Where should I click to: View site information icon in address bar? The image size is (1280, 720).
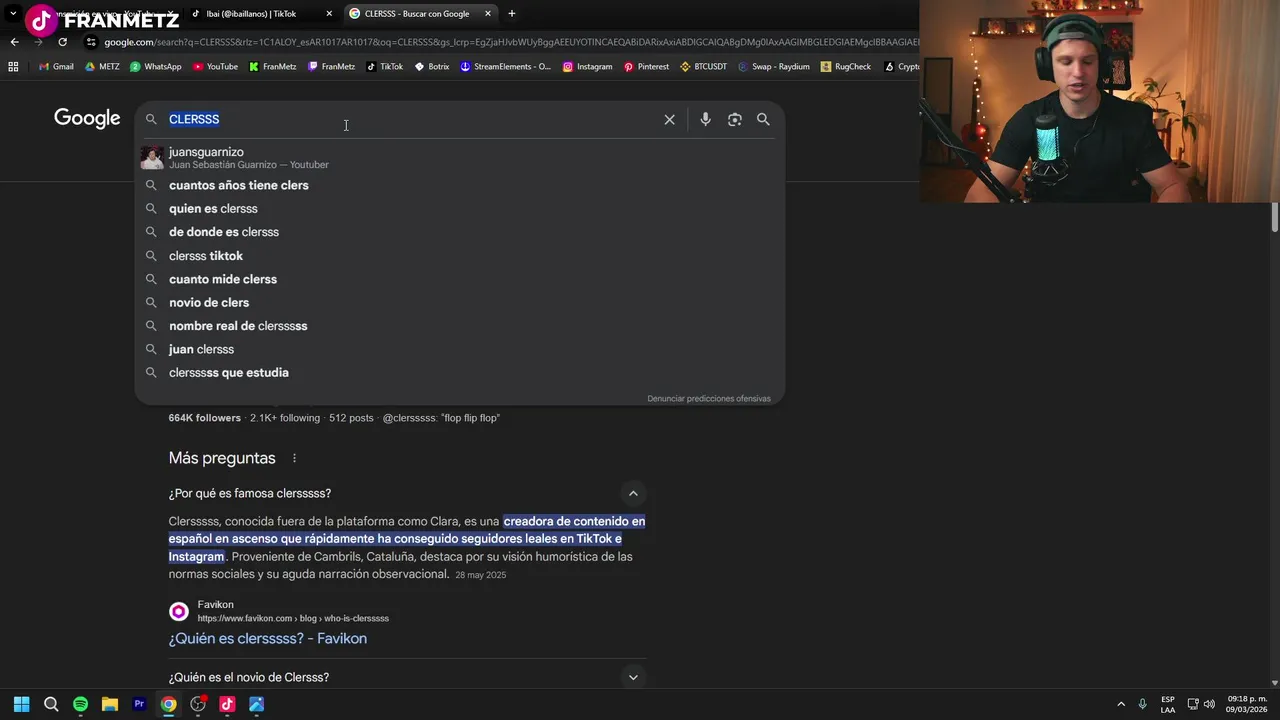tap(91, 42)
